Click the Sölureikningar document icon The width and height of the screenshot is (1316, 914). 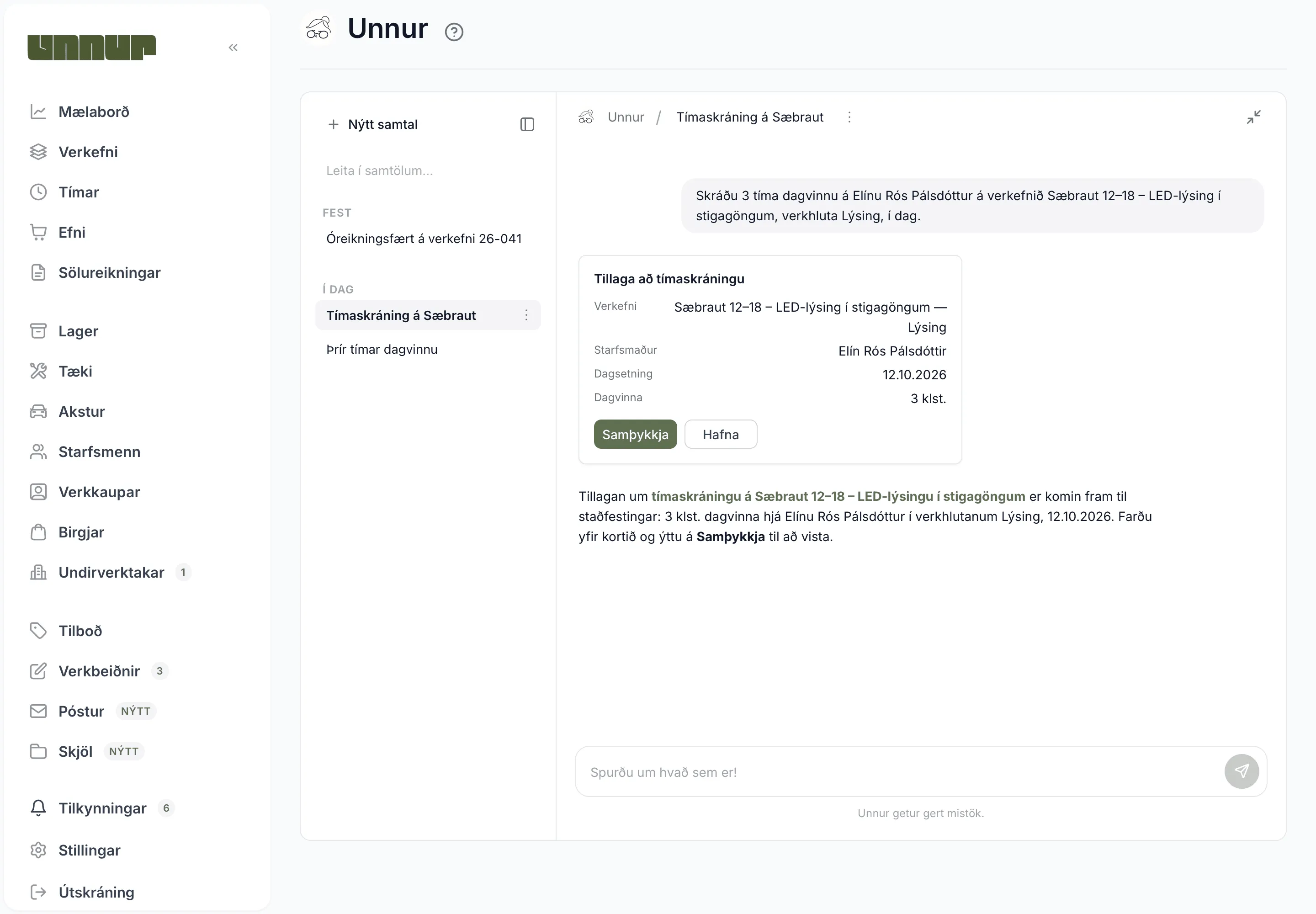(38, 272)
